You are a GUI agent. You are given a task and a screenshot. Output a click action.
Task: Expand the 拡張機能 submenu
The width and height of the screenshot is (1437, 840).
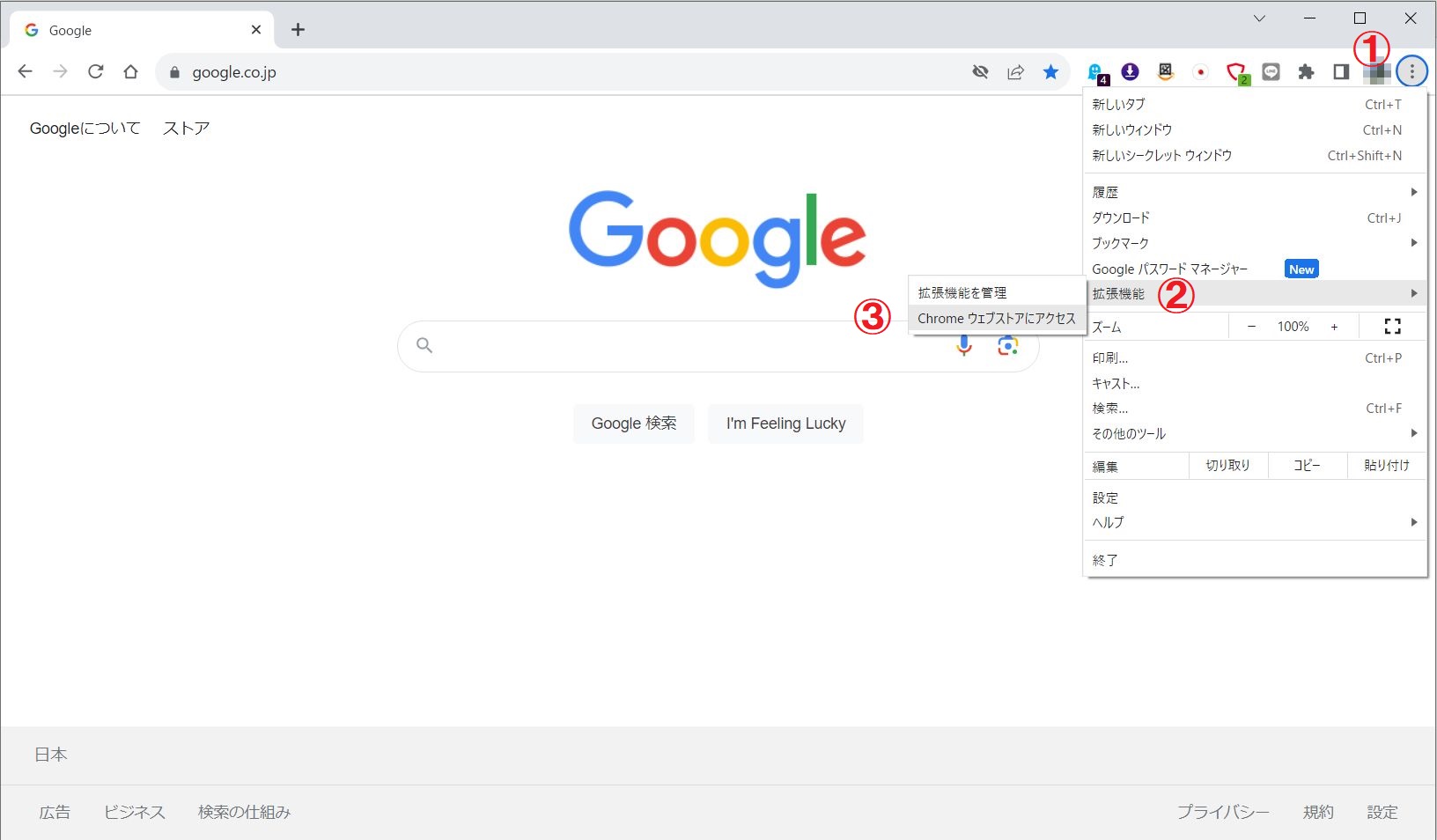pos(1255,293)
